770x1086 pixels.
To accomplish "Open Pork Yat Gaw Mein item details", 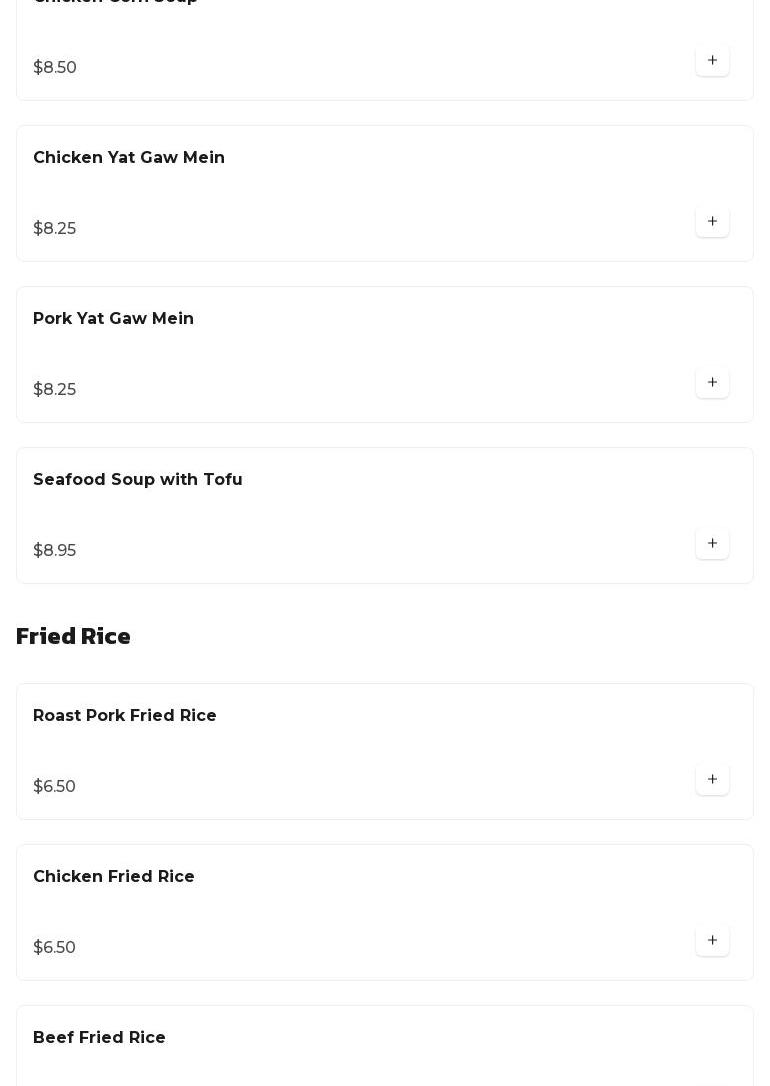I will coord(113,319).
